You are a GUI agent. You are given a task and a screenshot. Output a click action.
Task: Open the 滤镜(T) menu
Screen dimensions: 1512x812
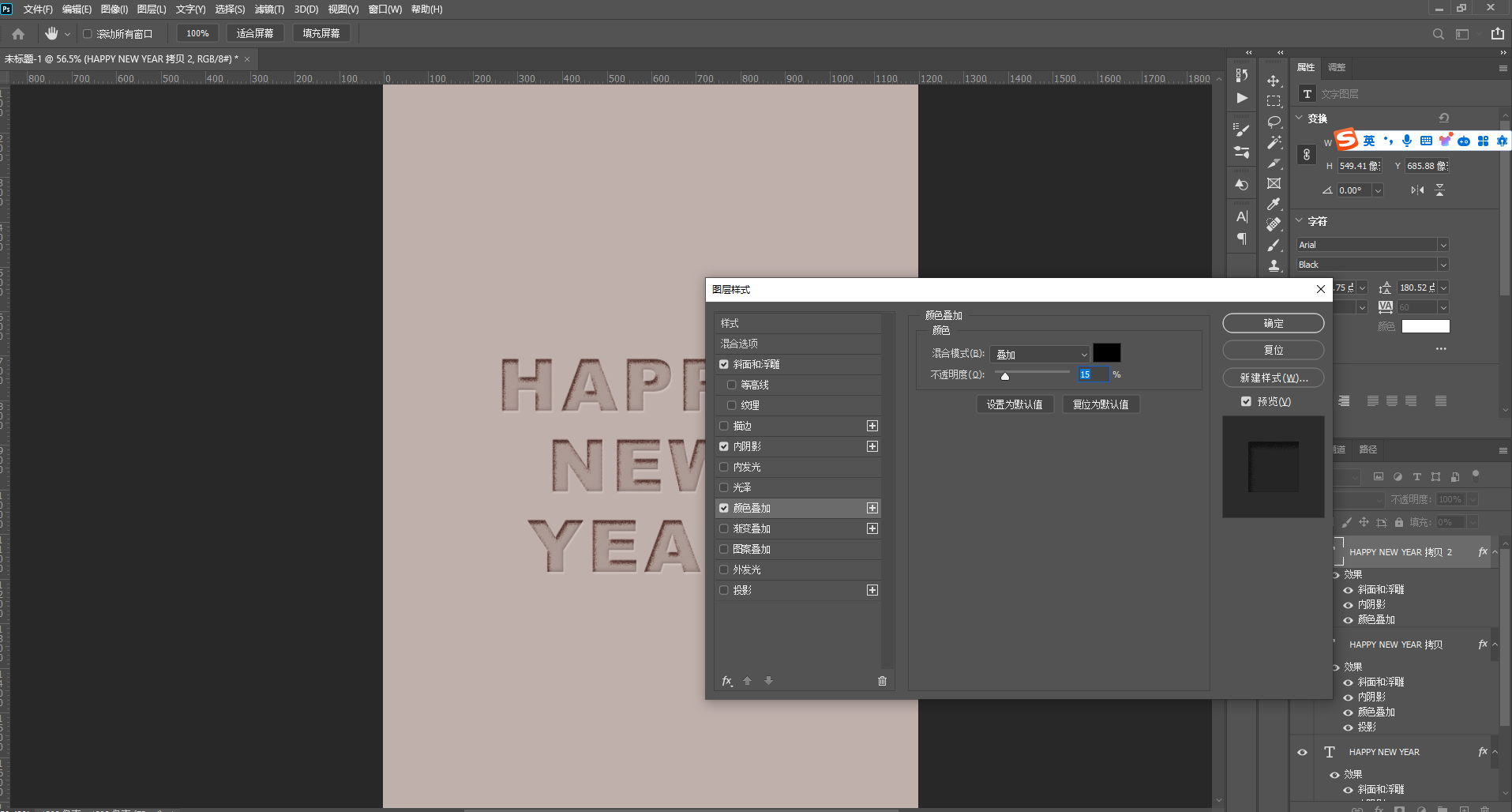coord(269,9)
